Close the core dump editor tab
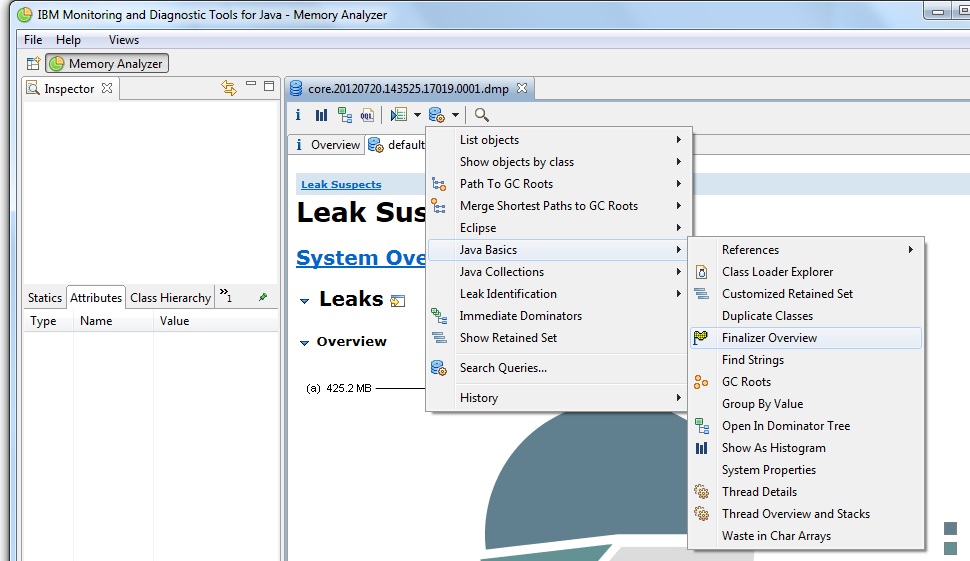This screenshot has width=970, height=561. [522, 88]
